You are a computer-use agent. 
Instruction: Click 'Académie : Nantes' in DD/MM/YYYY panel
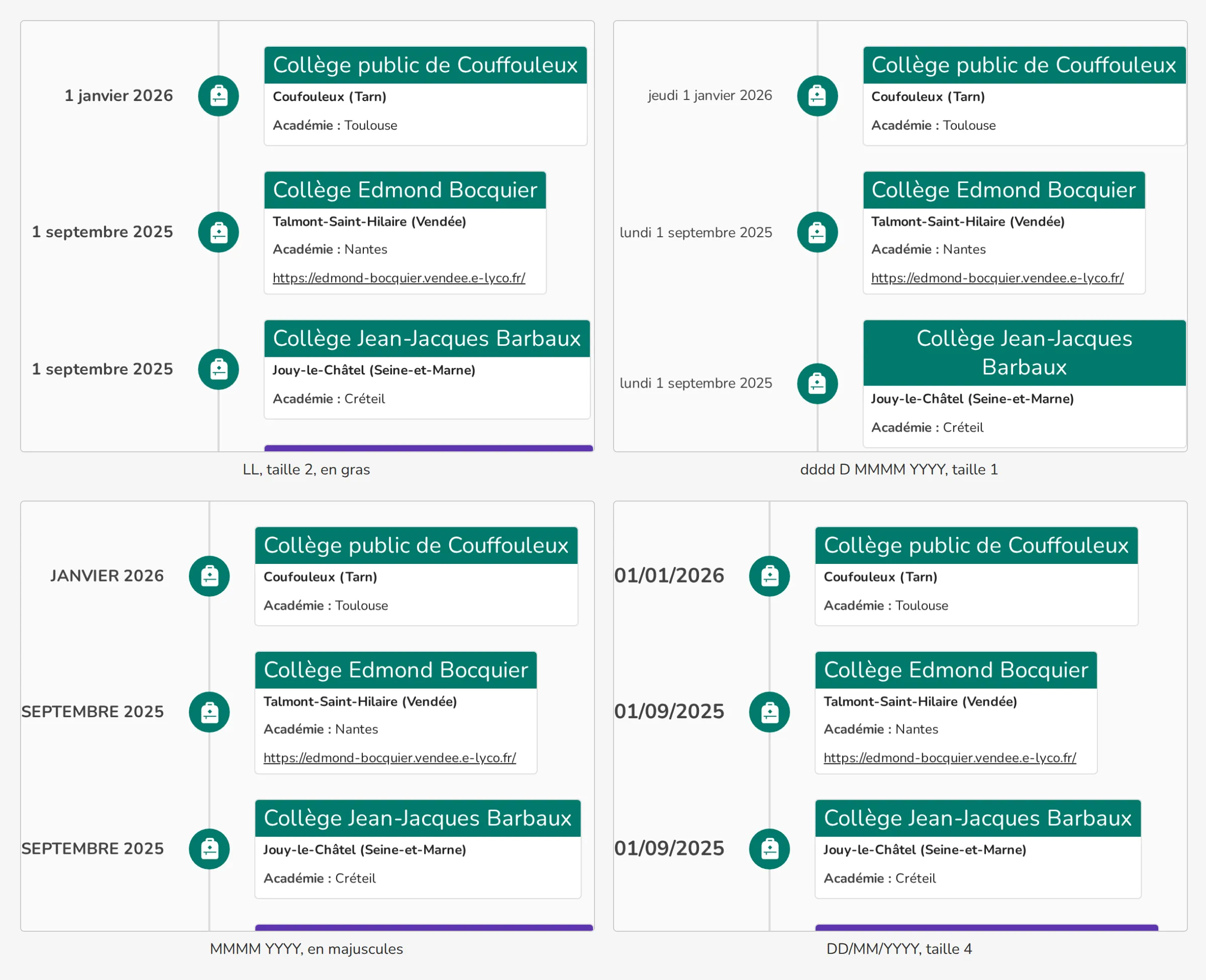tap(881, 729)
